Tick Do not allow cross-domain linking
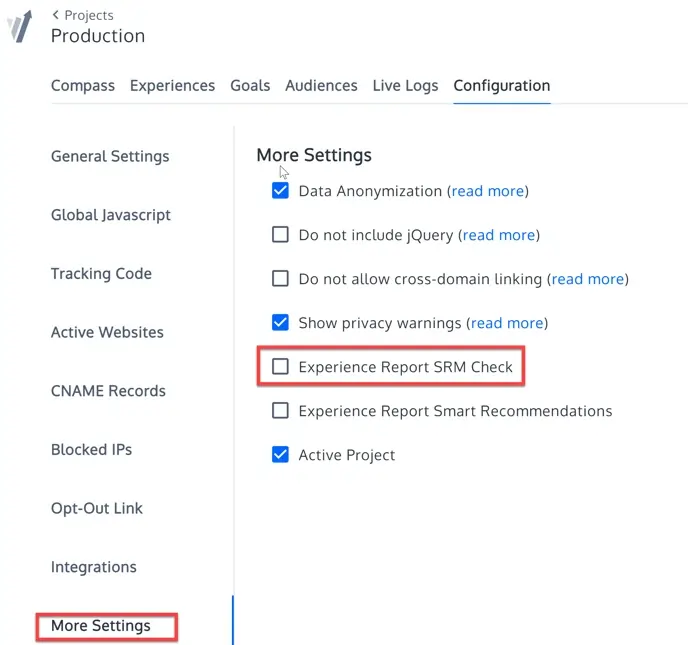The width and height of the screenshot is (688, 645). pyautogui.click(x=280, y=279)
